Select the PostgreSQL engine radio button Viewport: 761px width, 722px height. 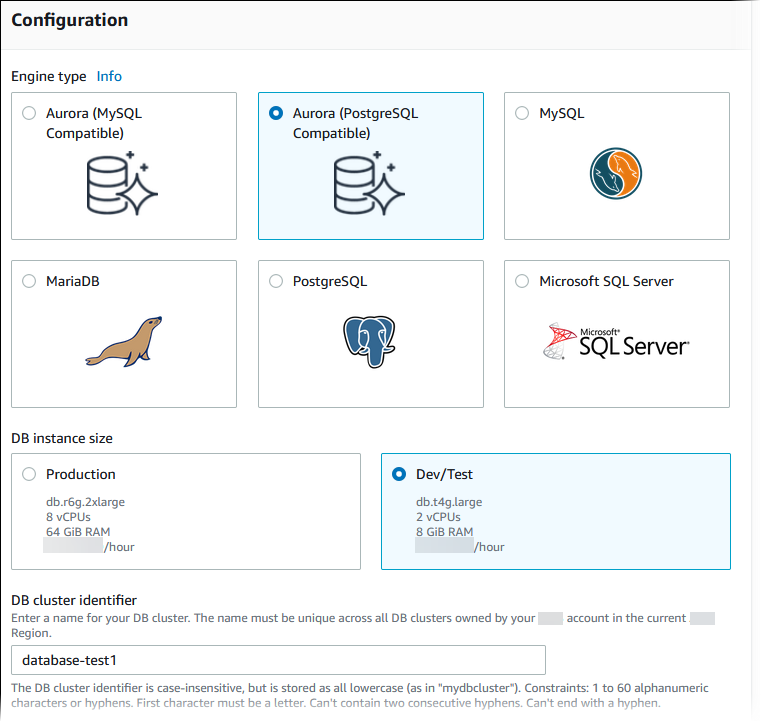[x=276, y=282]
